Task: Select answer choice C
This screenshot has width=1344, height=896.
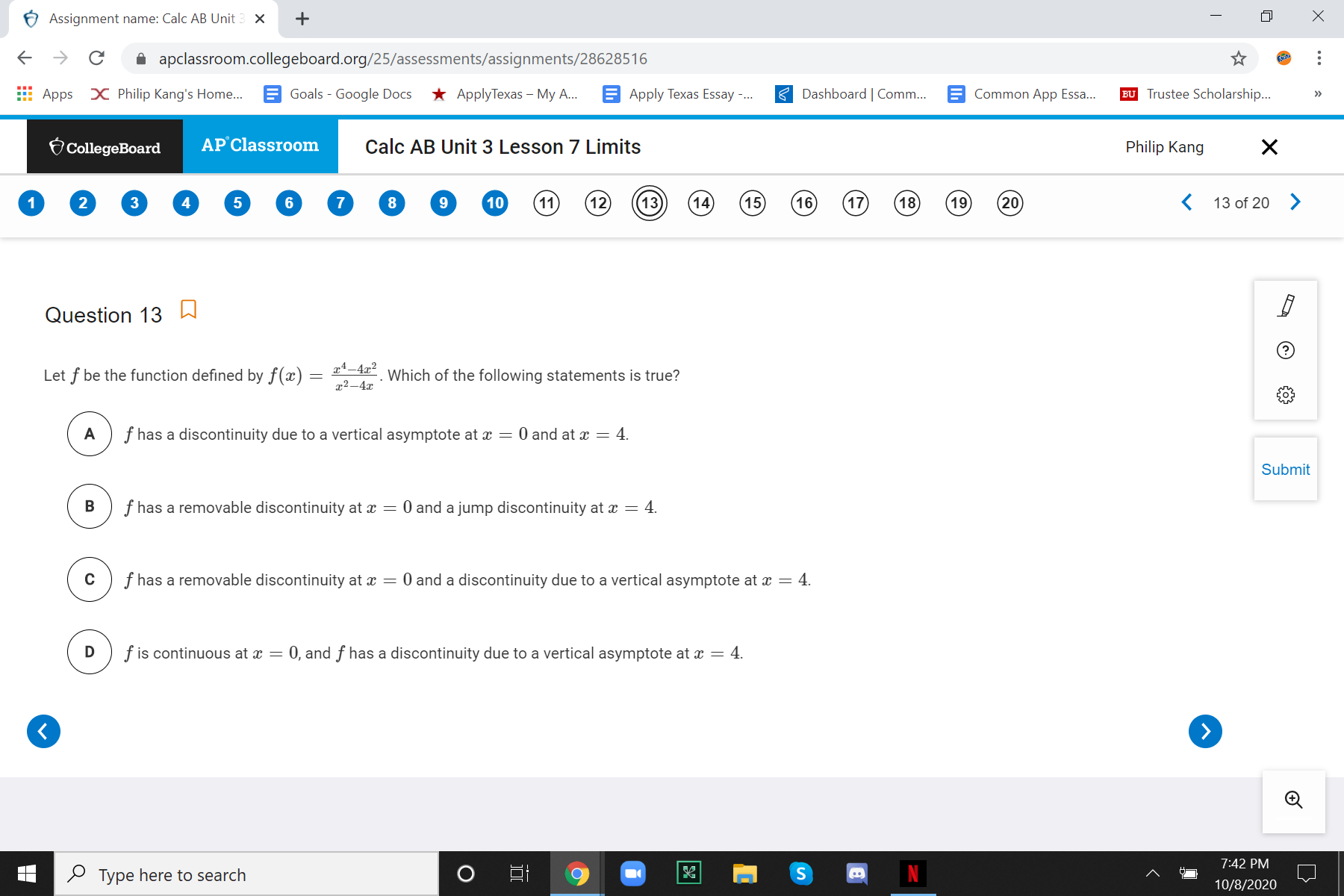Action: point(89,579)
